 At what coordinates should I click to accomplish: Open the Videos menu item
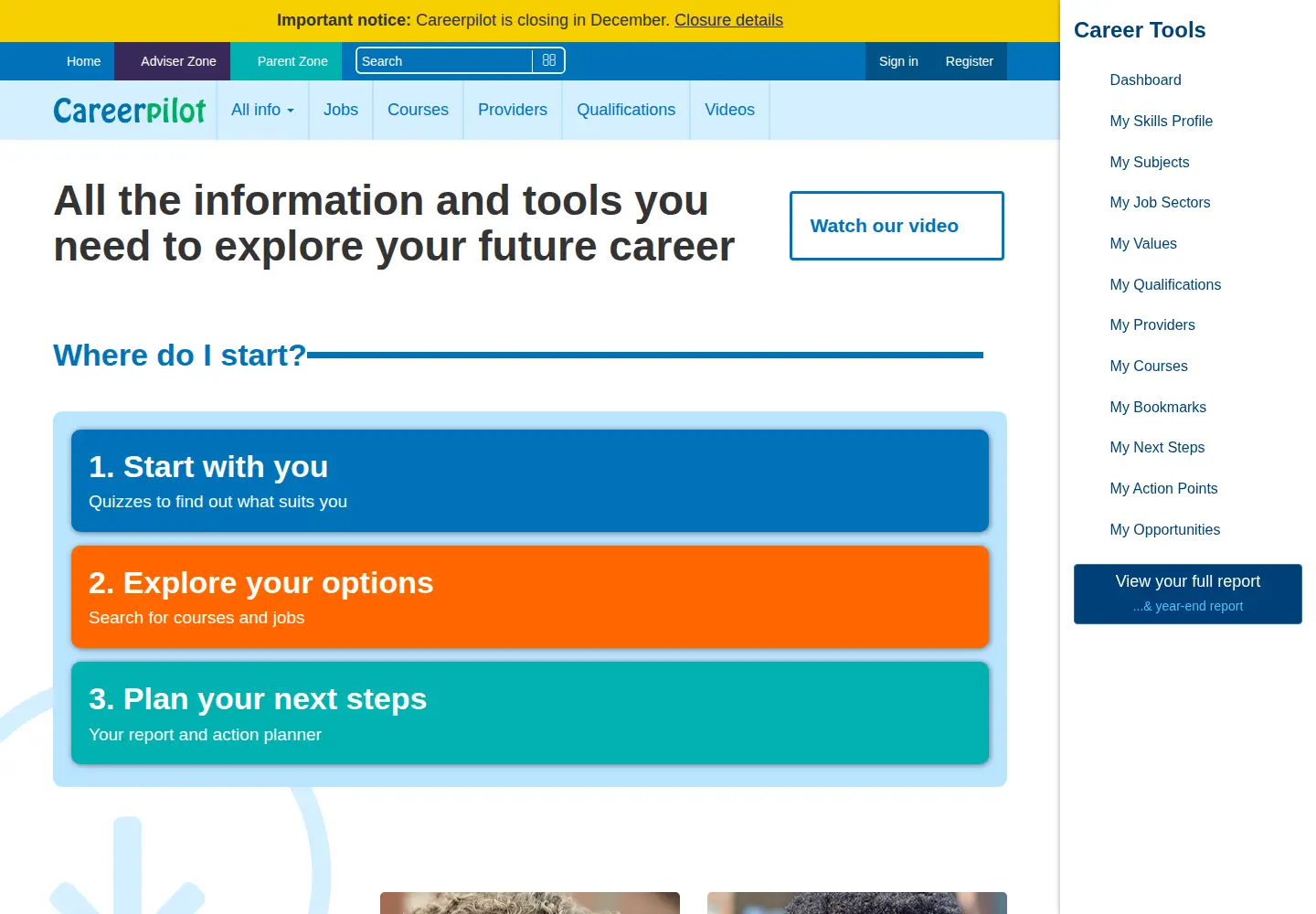click(x=729, y=110)
